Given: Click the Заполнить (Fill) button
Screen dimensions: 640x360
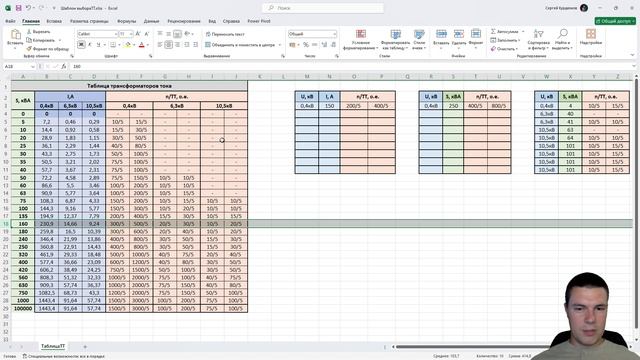Looking at the screenshot, I should 505,40.
